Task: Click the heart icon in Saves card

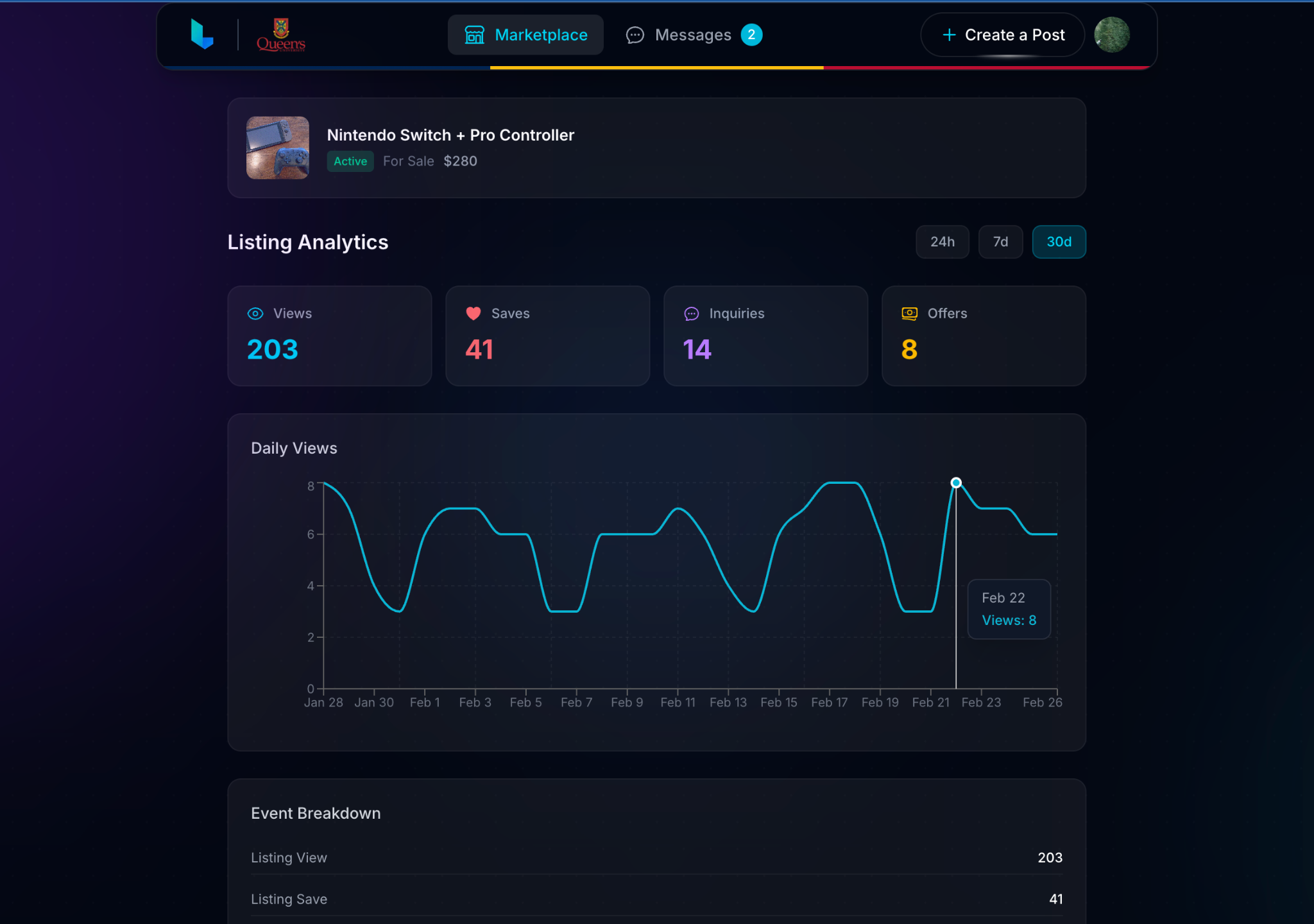Action: click(x=474, y=313)
